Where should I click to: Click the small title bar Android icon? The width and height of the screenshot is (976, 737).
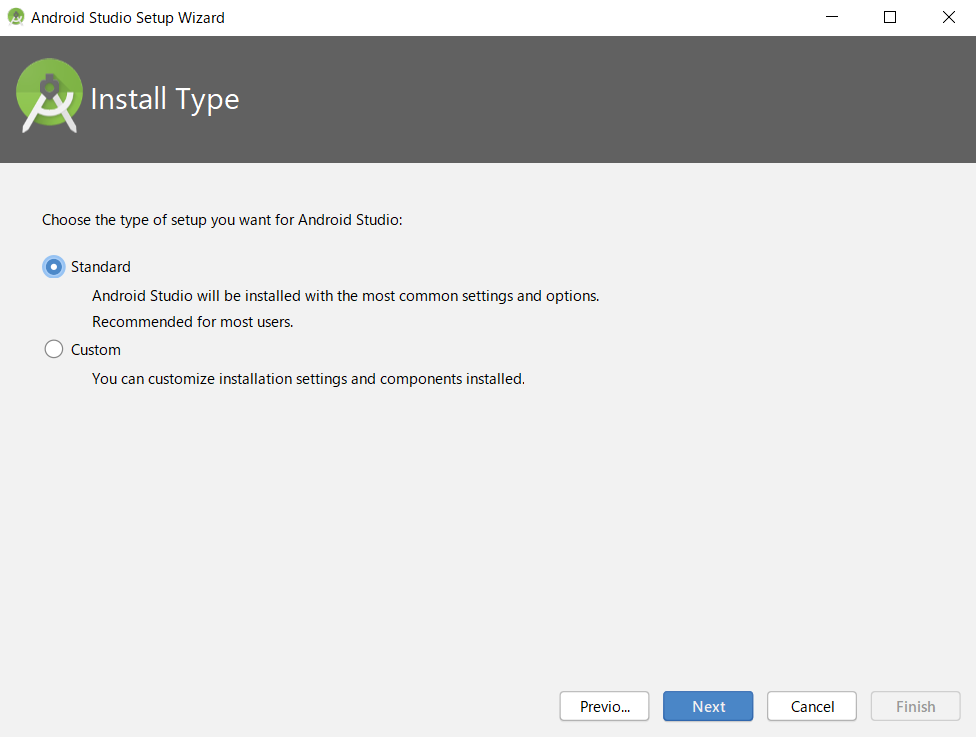point(16,18)
